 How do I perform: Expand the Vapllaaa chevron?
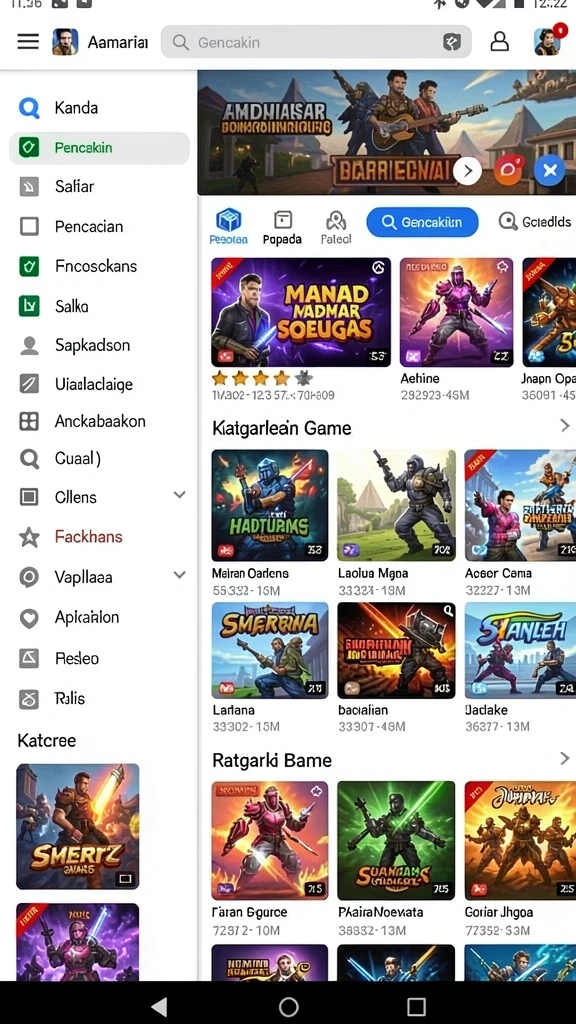click(180, 575)
